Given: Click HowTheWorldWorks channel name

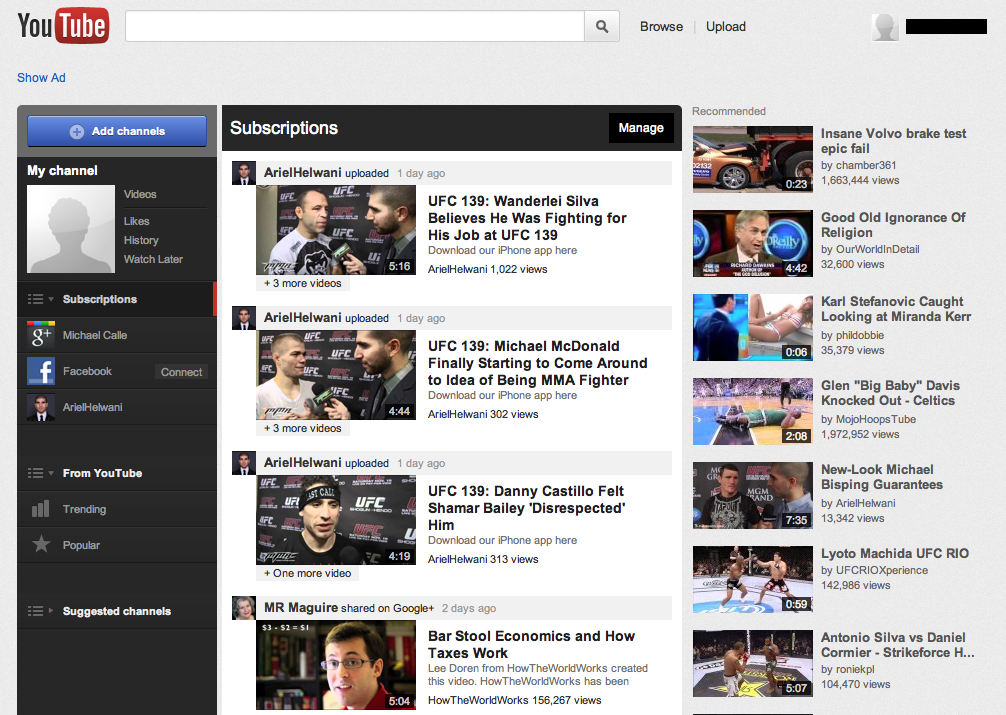Looking at the screenshot, I should pos(477,700).
